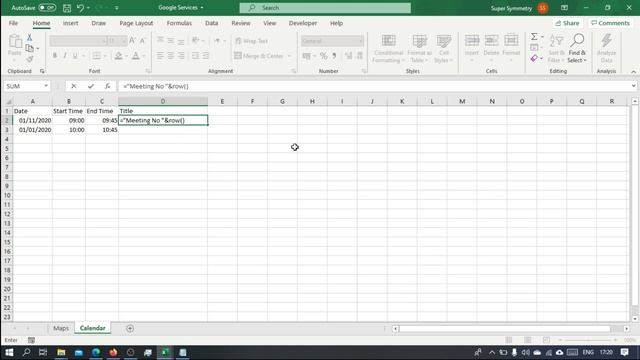This screenshot has width=640, height=360.
Task: Open the Page Layout tab
Action: tap(136, 23)
